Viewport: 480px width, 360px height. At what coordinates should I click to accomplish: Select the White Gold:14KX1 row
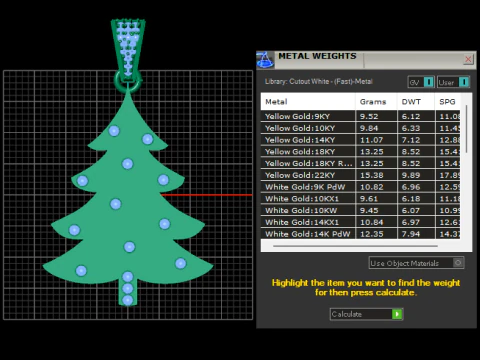(x=360, y=222)
